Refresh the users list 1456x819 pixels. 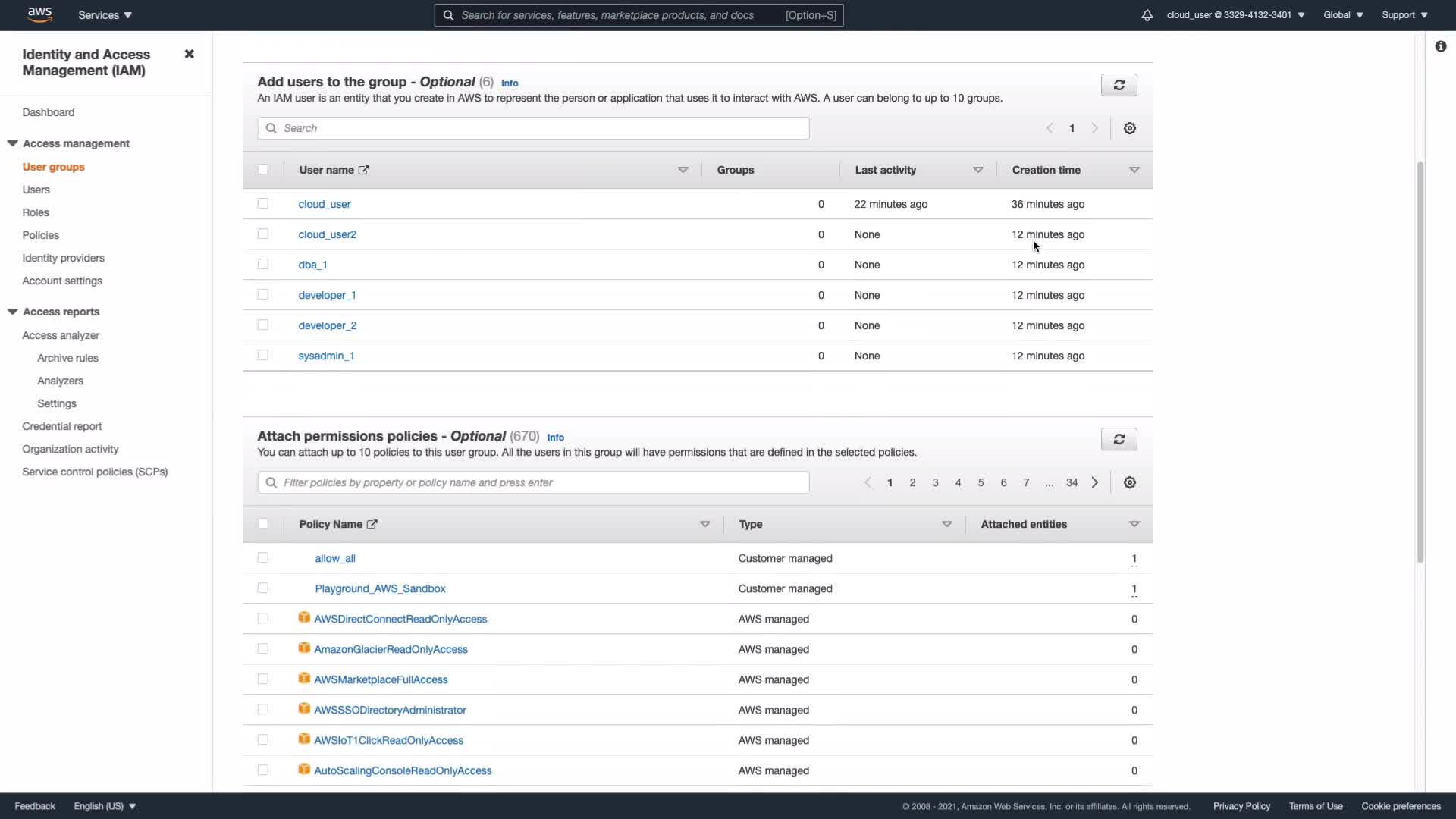click(x=1119, y=85)
